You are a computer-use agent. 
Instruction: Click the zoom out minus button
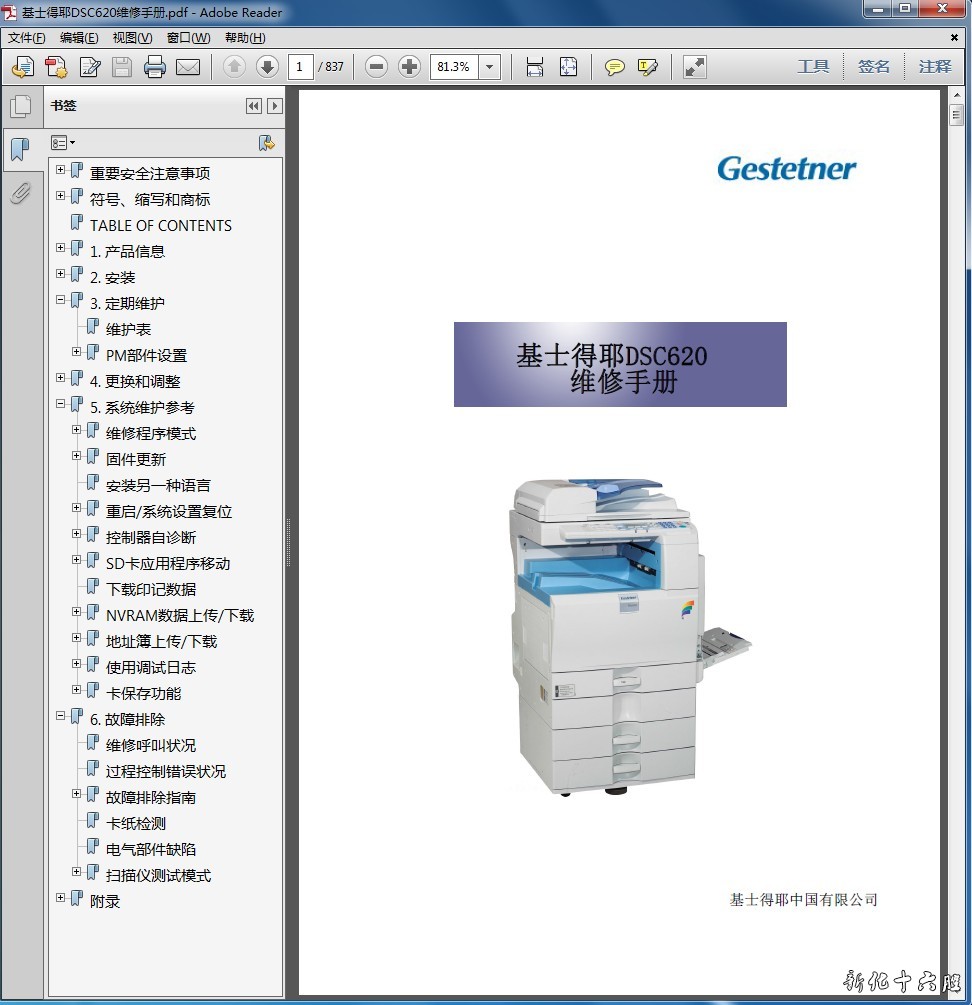coord(376,67)
